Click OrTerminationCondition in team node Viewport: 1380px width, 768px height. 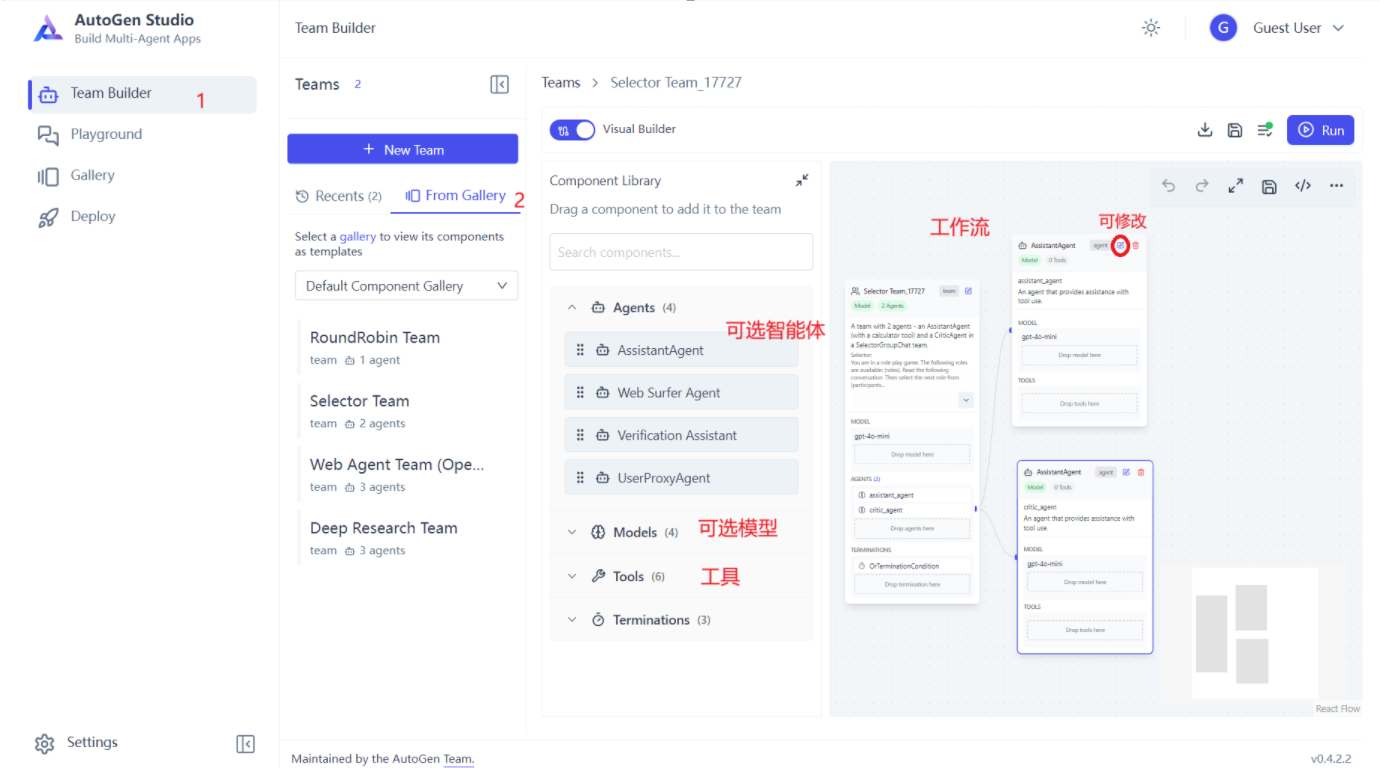[911, 566]
